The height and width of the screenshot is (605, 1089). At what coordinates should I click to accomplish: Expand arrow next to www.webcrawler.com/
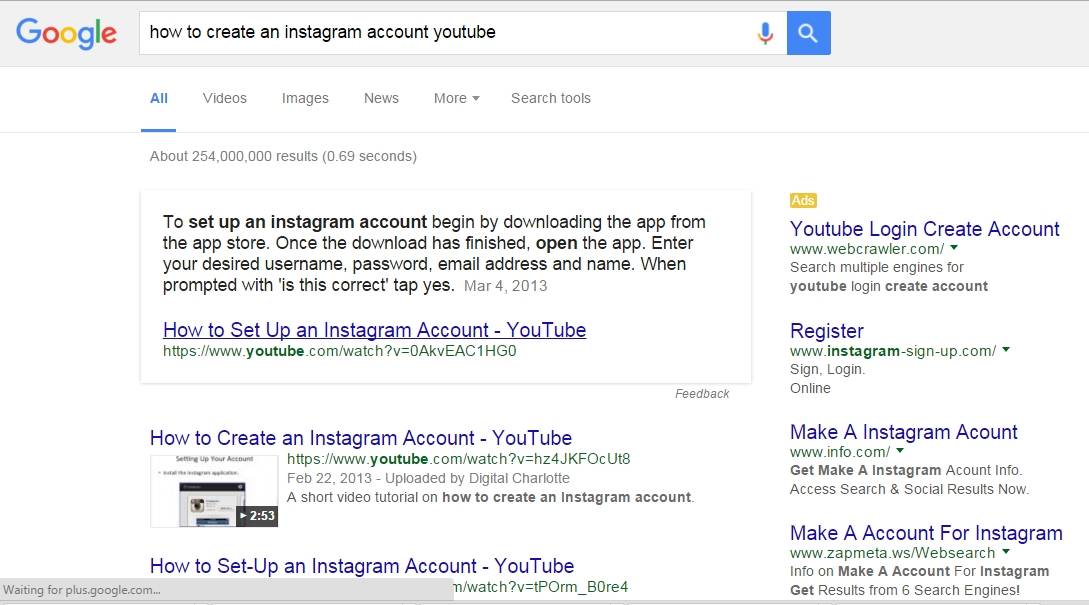tap(954, 247)
